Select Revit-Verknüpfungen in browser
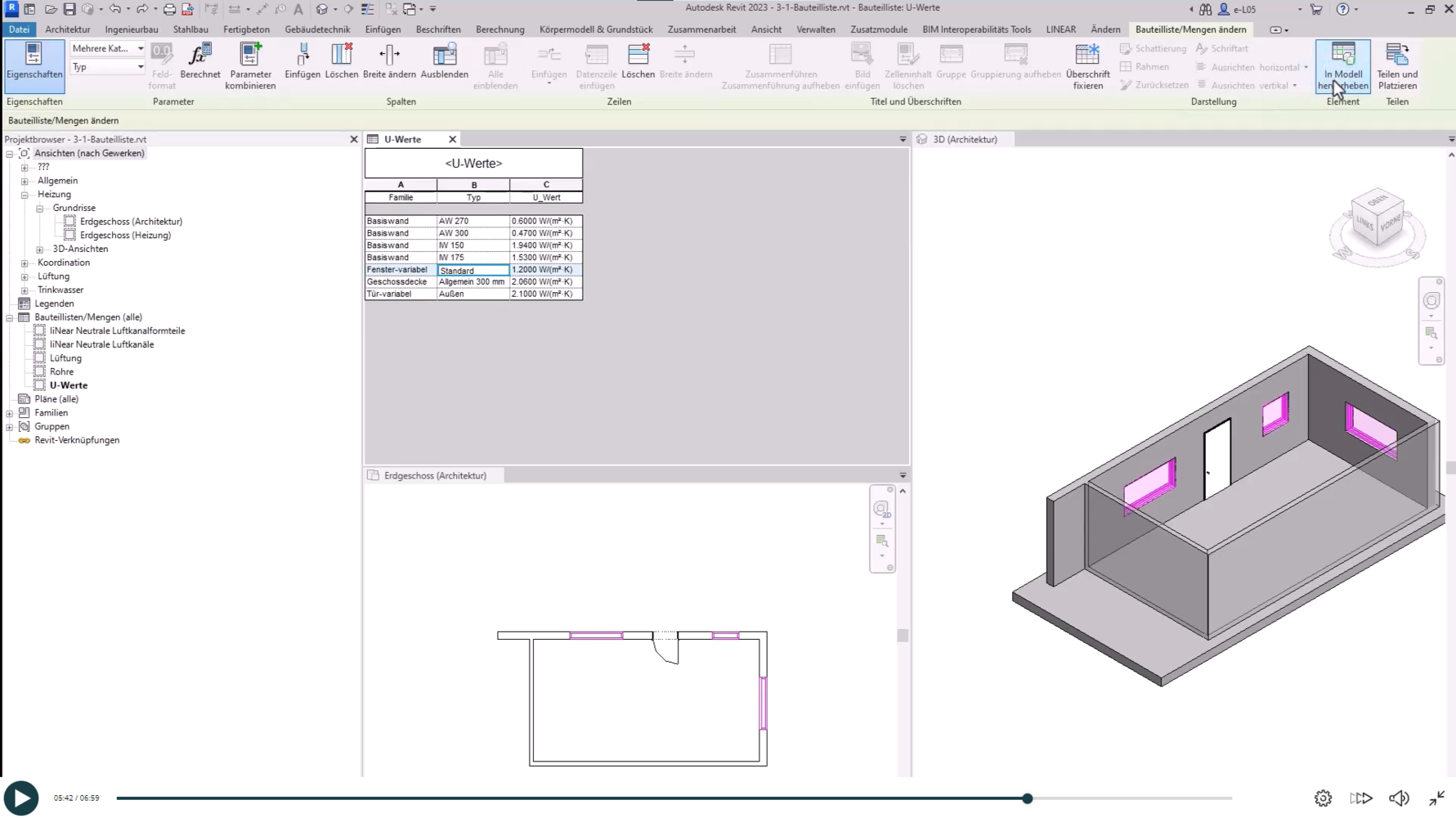 point(77,440)
